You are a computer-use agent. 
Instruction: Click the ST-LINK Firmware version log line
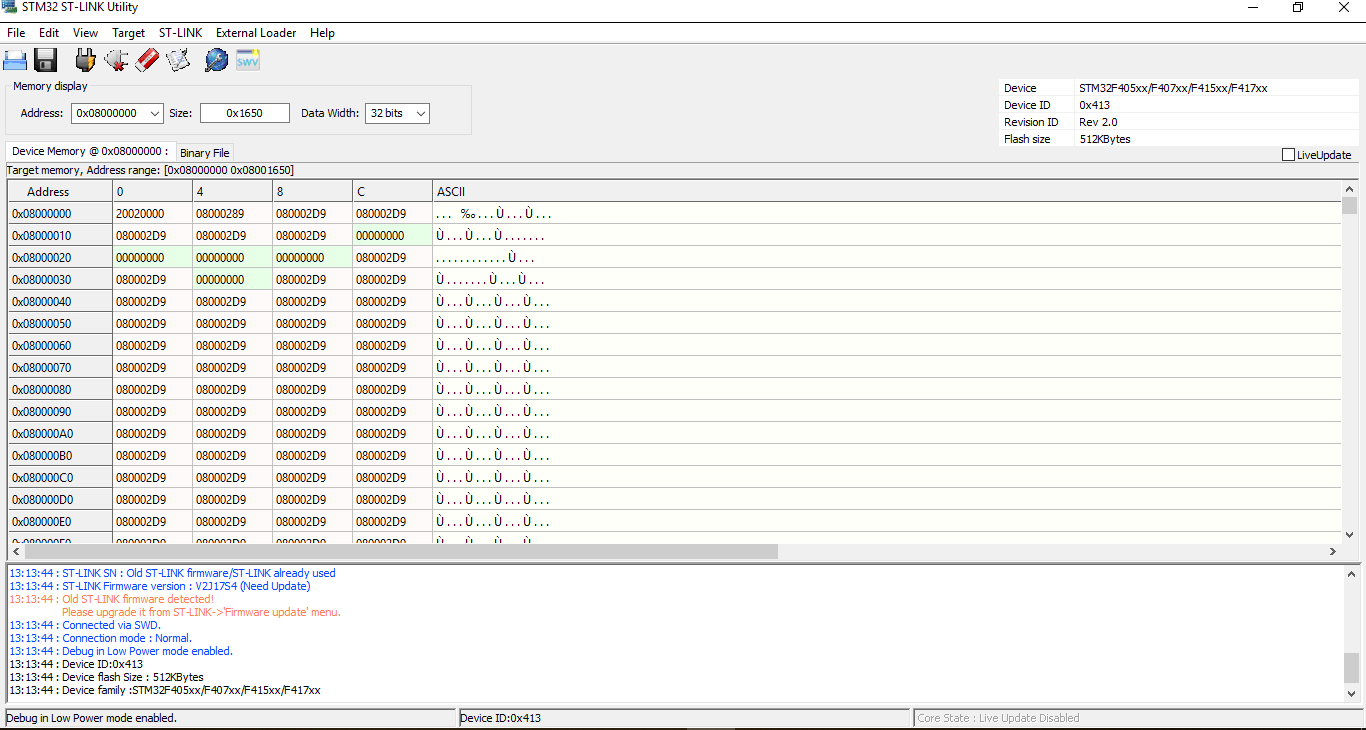tap(160, 586)
